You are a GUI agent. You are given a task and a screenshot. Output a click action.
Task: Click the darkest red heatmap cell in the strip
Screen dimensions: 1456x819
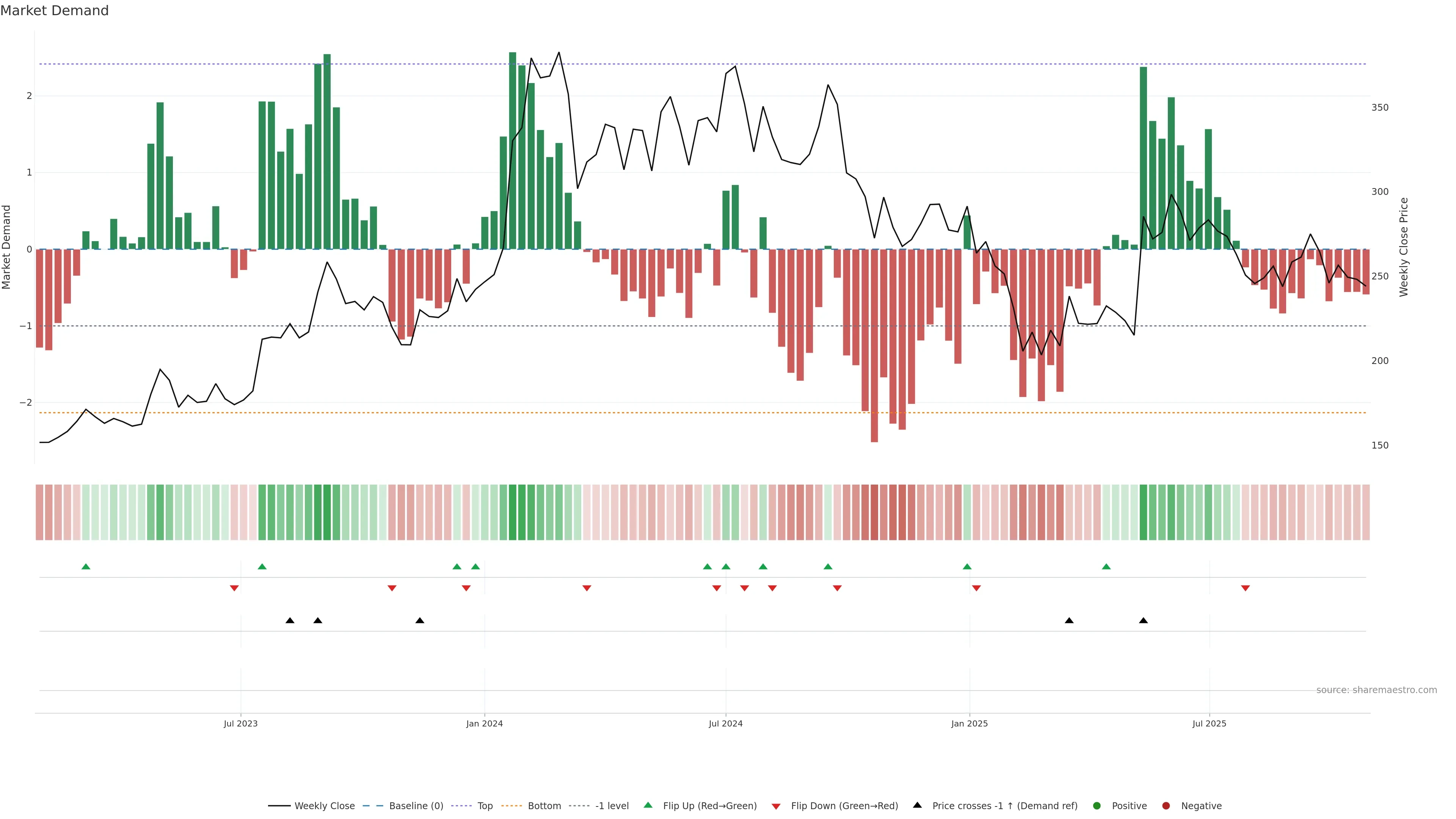(x=874, y=512)
